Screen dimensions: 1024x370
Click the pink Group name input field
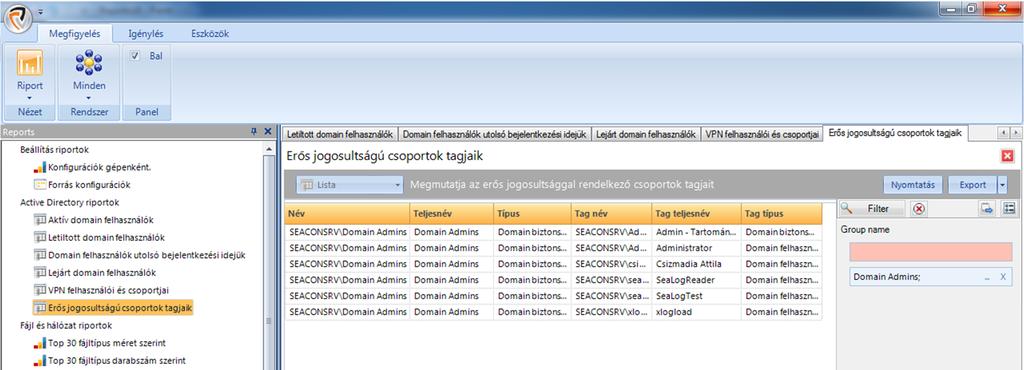(931, 252)
